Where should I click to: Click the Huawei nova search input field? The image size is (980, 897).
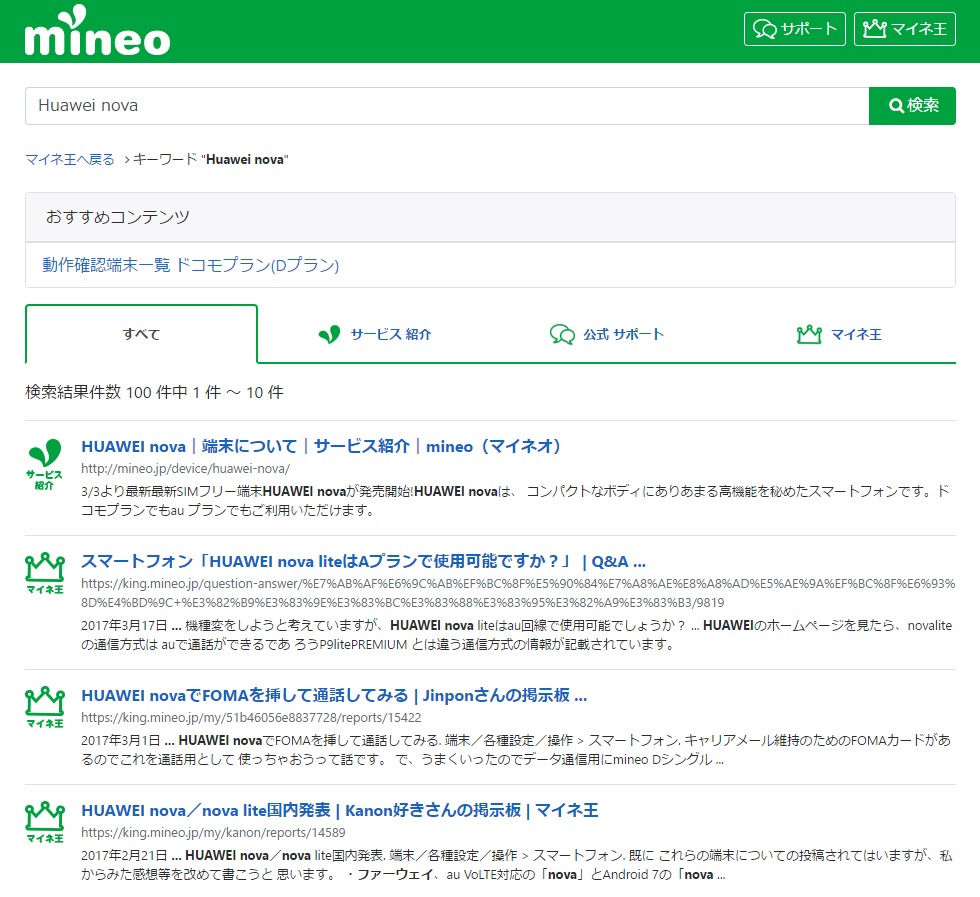pos(446,105)
